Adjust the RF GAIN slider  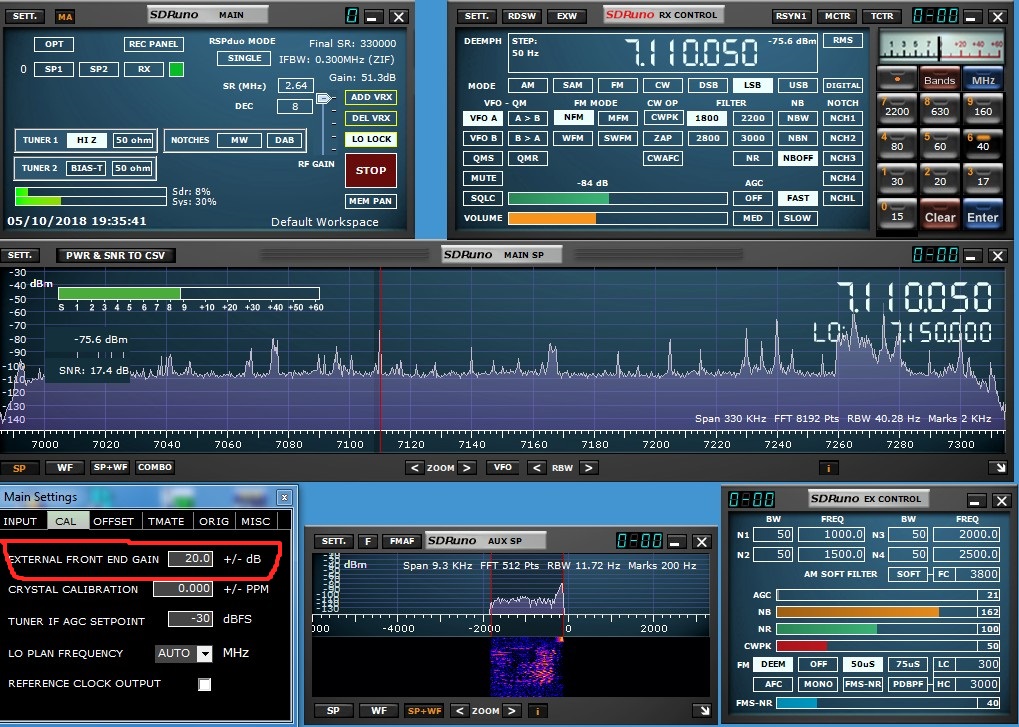pos(323,99)
